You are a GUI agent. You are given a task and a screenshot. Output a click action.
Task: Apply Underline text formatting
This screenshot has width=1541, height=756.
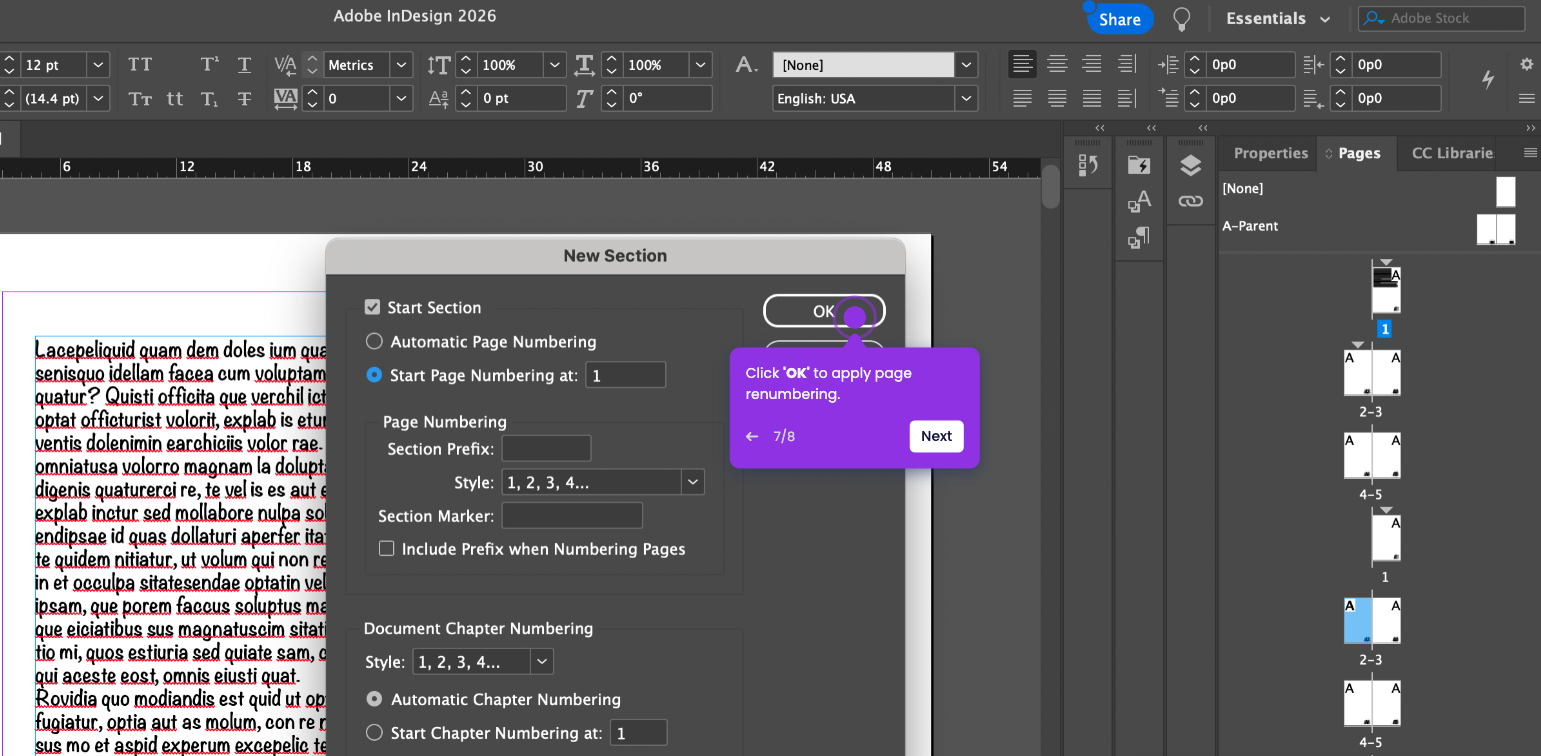[244, 65]
